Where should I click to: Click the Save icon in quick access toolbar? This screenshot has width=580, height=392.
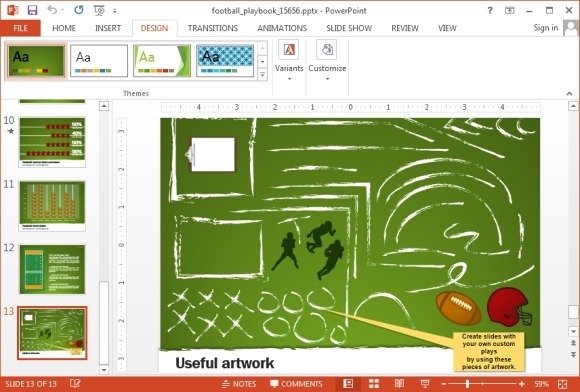click(33, 10)
